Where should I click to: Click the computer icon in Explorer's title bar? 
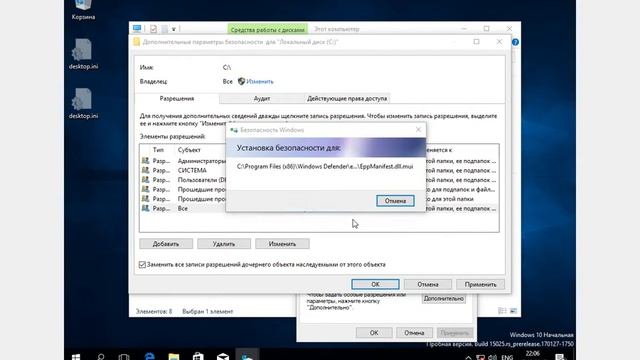(x=137, y=29)
